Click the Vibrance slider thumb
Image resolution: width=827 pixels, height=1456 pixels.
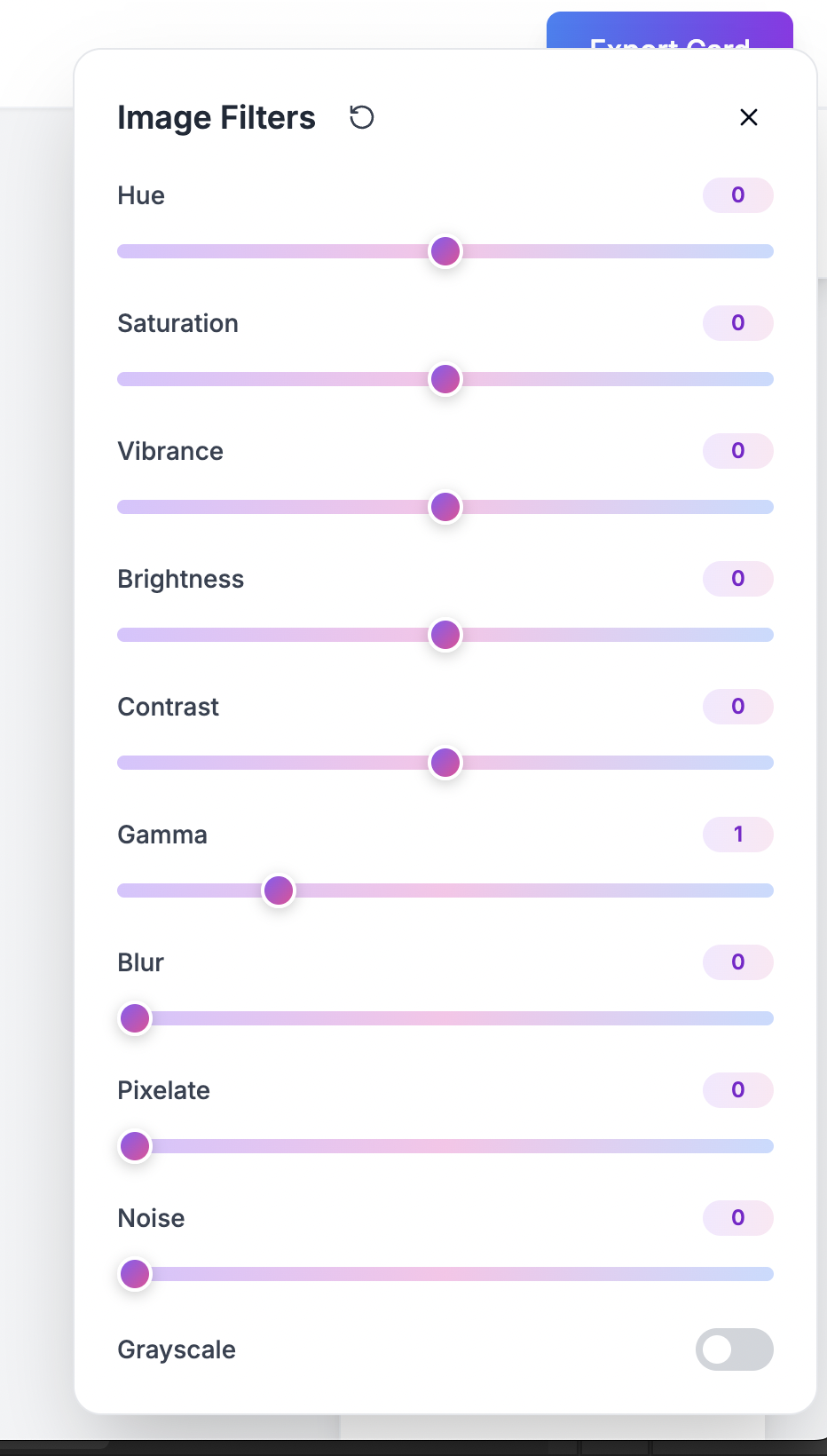[x=445, y=507]
